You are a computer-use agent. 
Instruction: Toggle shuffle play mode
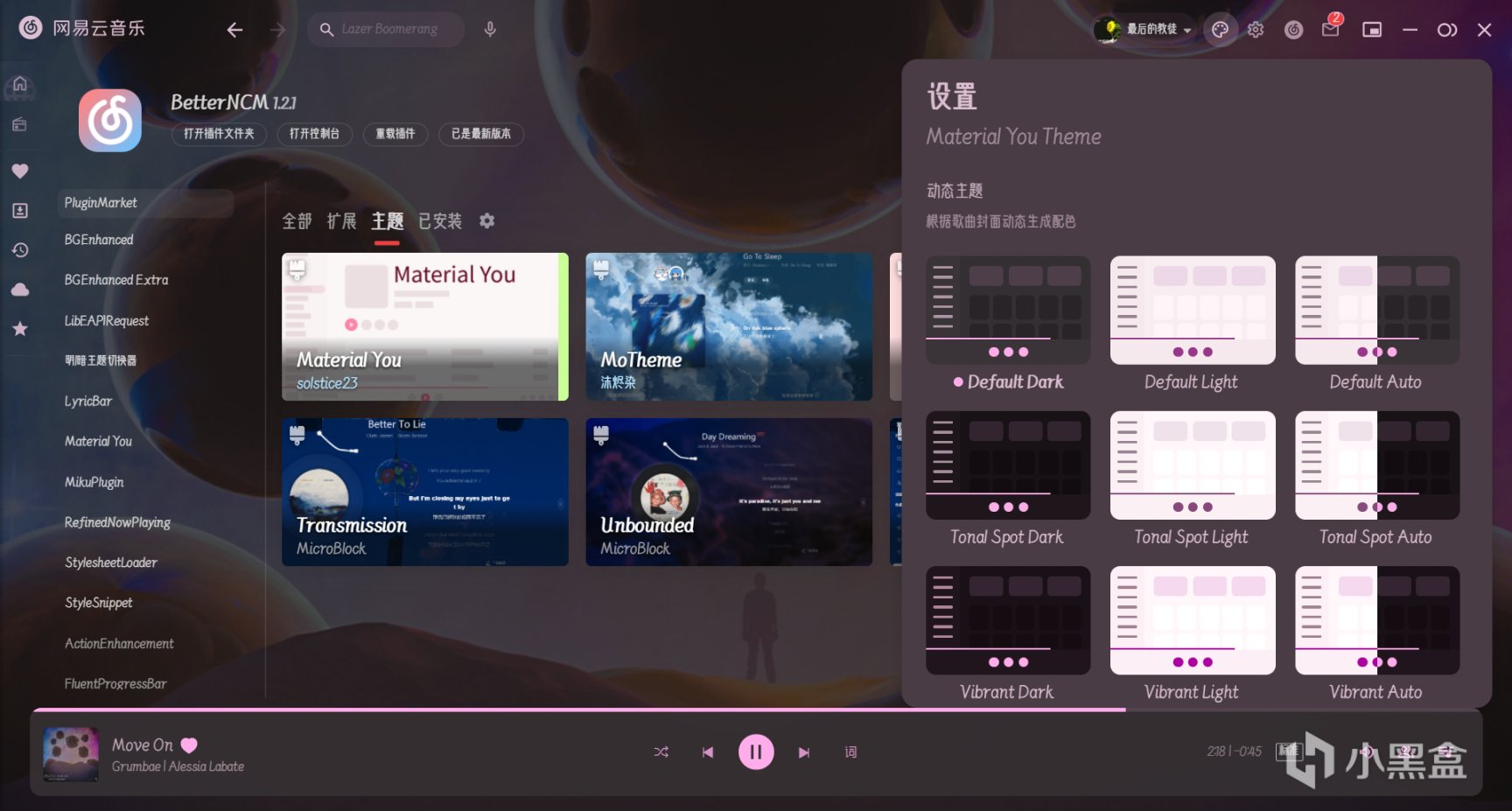coord(661,752)
